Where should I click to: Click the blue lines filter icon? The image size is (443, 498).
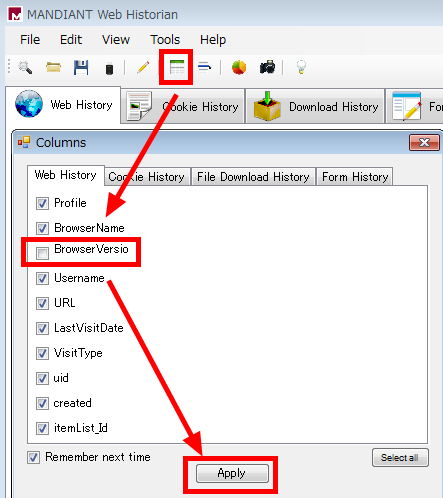[204, 67]
